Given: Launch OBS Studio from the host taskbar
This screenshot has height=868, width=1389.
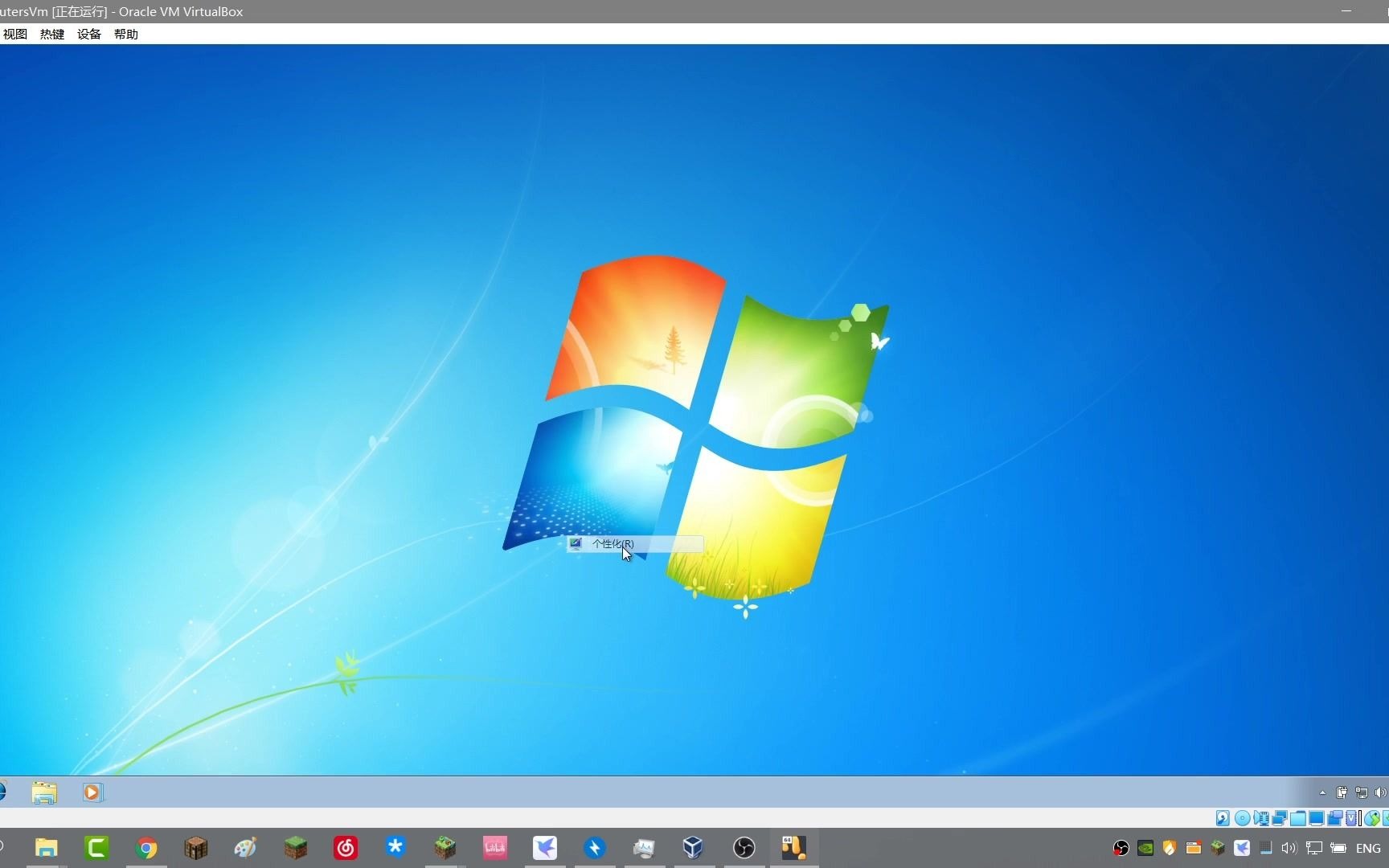Looking at the screenshot, I should 743,848.
